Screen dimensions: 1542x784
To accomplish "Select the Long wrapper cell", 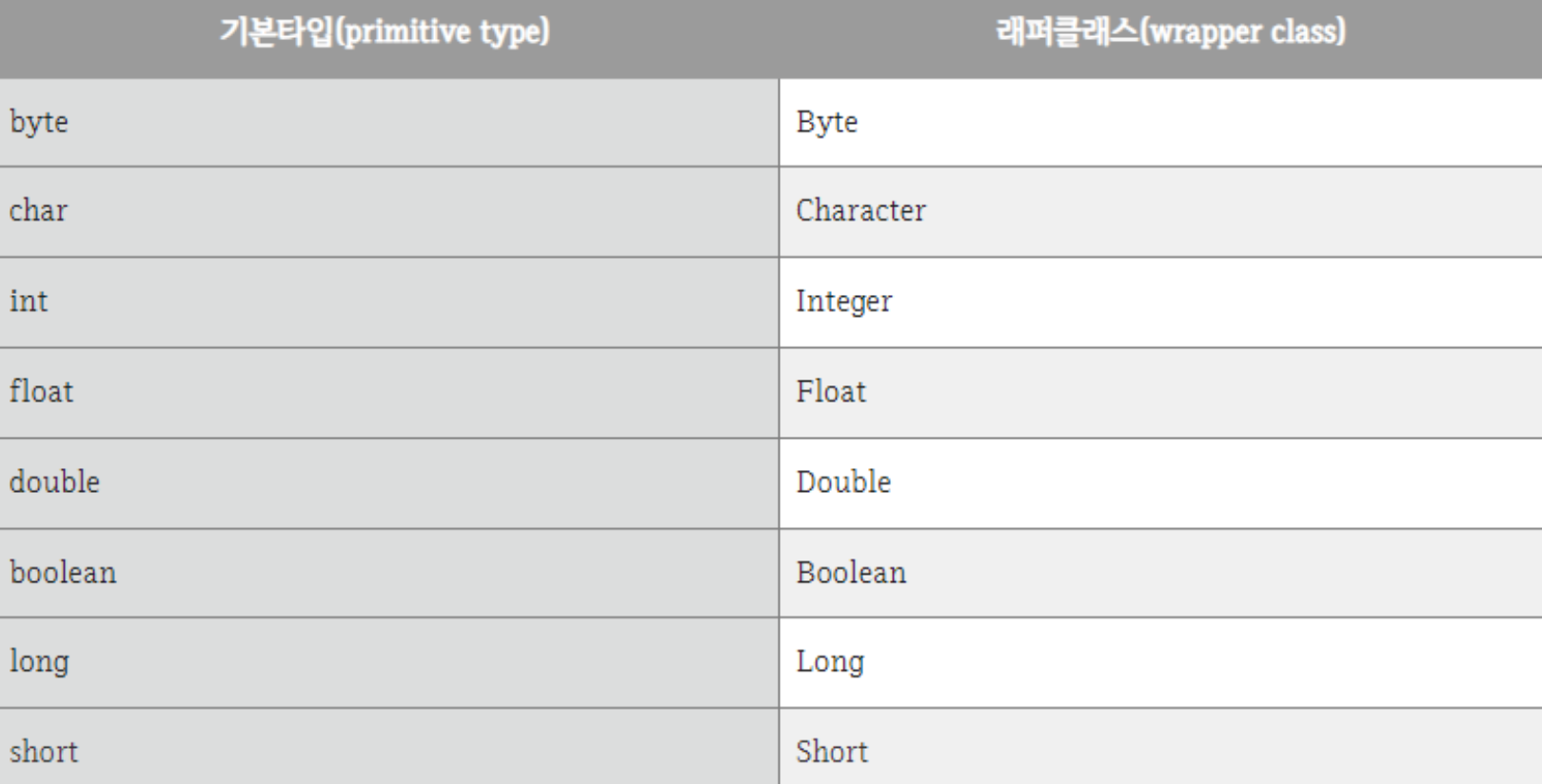I will (1160, 662).
